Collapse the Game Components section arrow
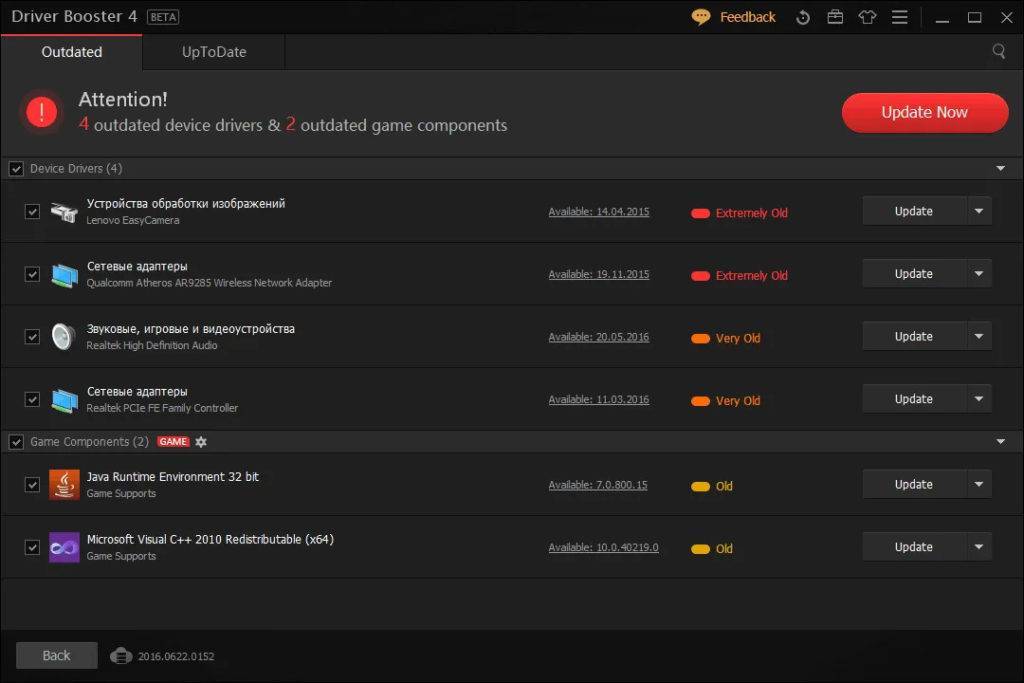Screen dimensions: 1024x683 [1001, 442]
